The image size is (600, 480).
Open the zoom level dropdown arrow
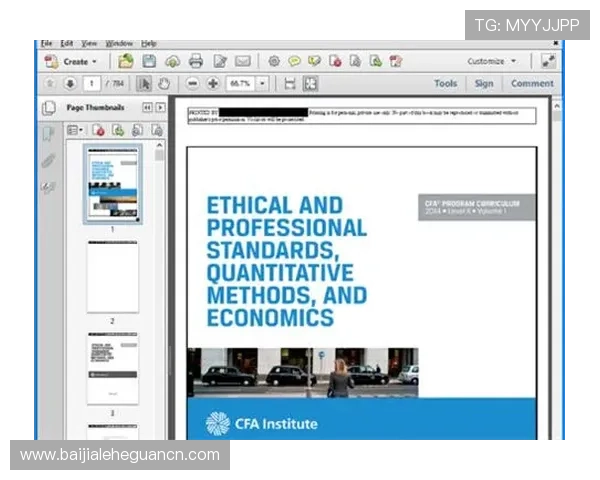[262, 83]
